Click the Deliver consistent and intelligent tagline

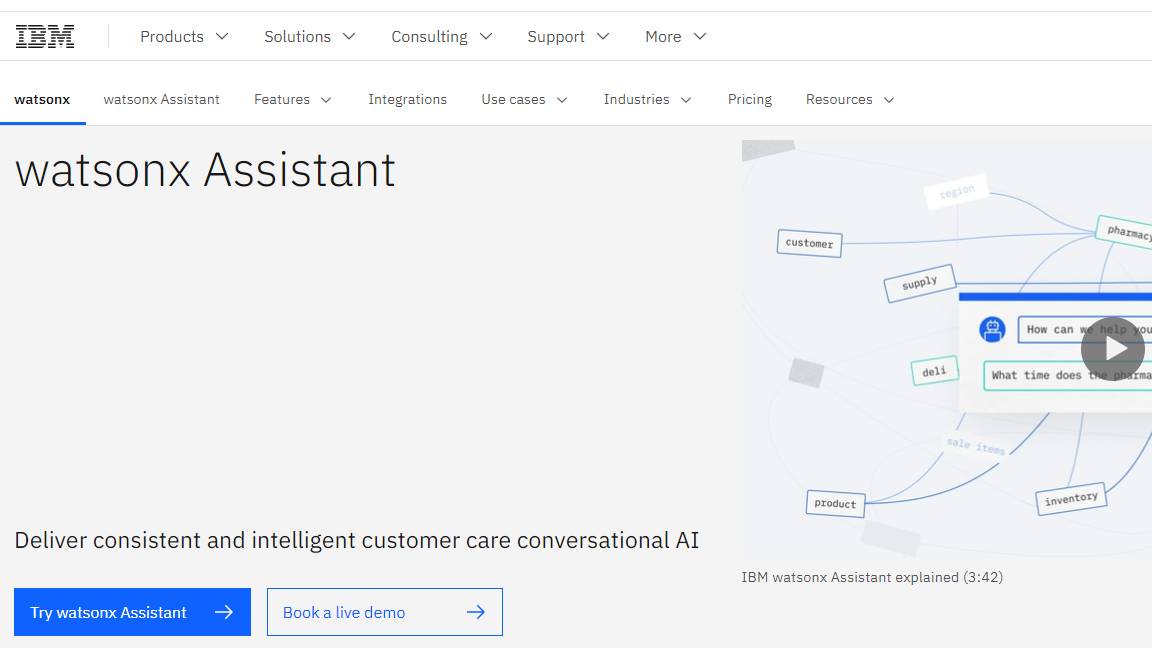pos(356,541)
